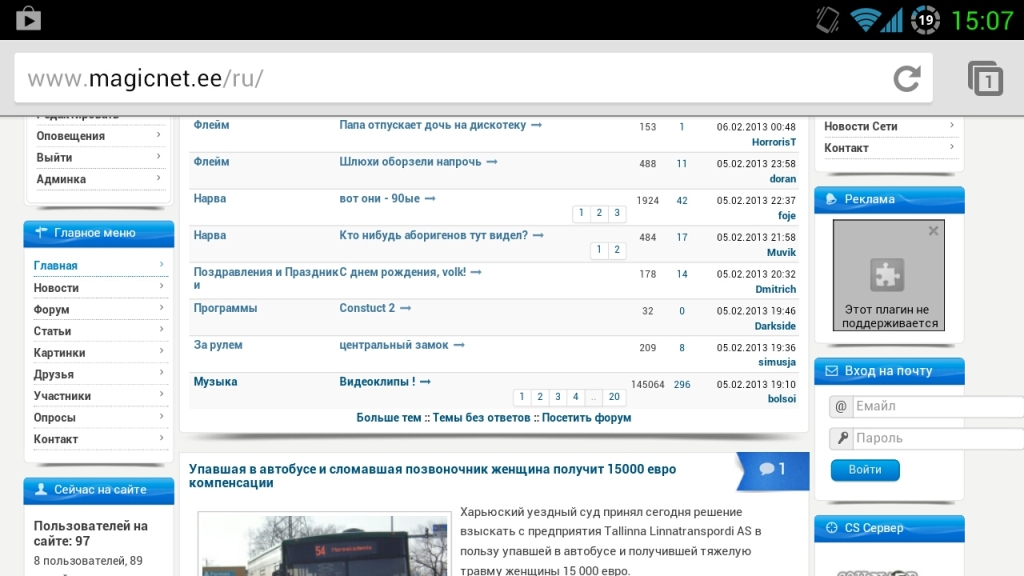Click the arrow after вот они - 90ые
The image size is (1024, 576).
point(430,199)
